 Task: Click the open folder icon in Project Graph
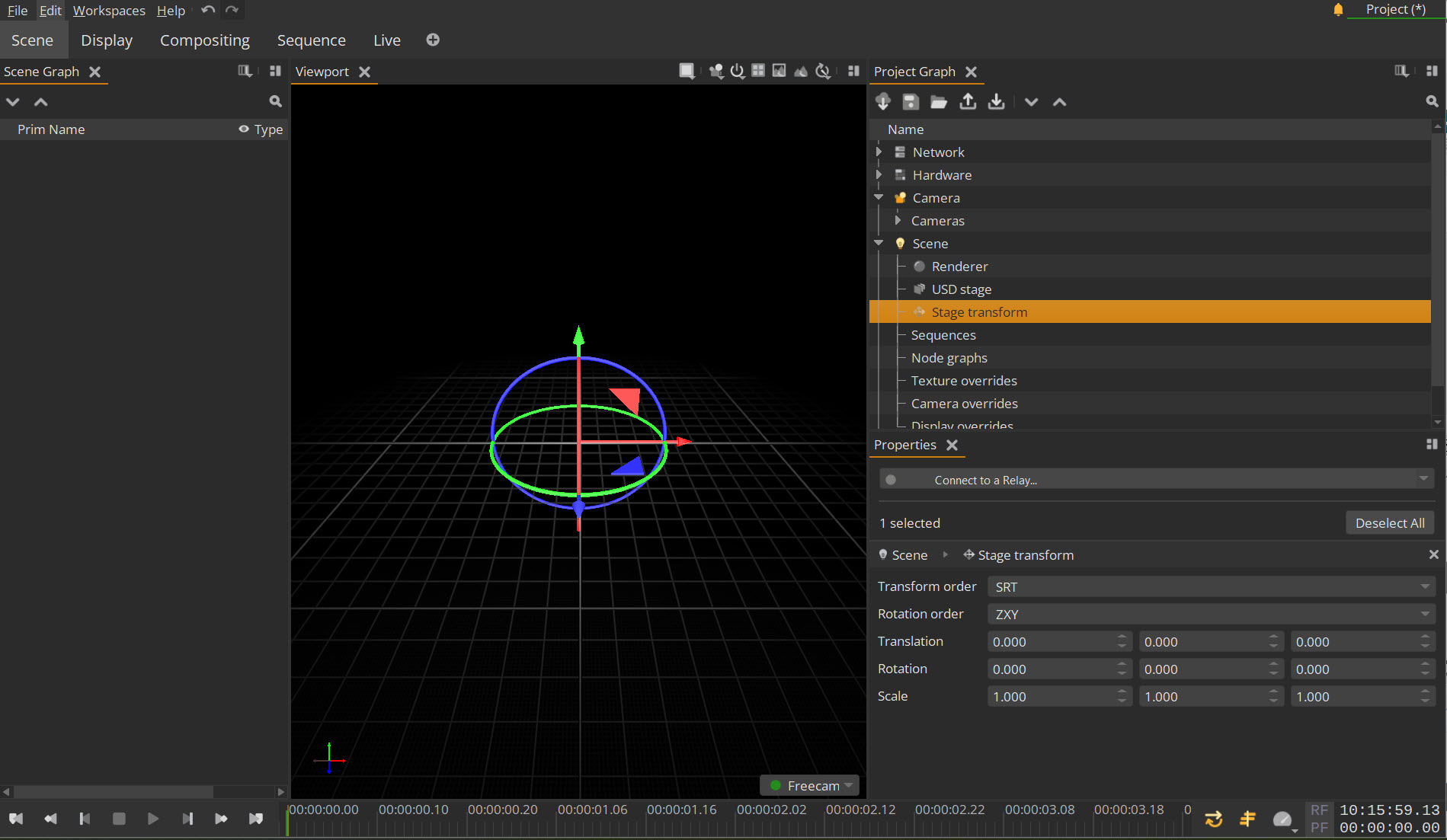[939, 102]
